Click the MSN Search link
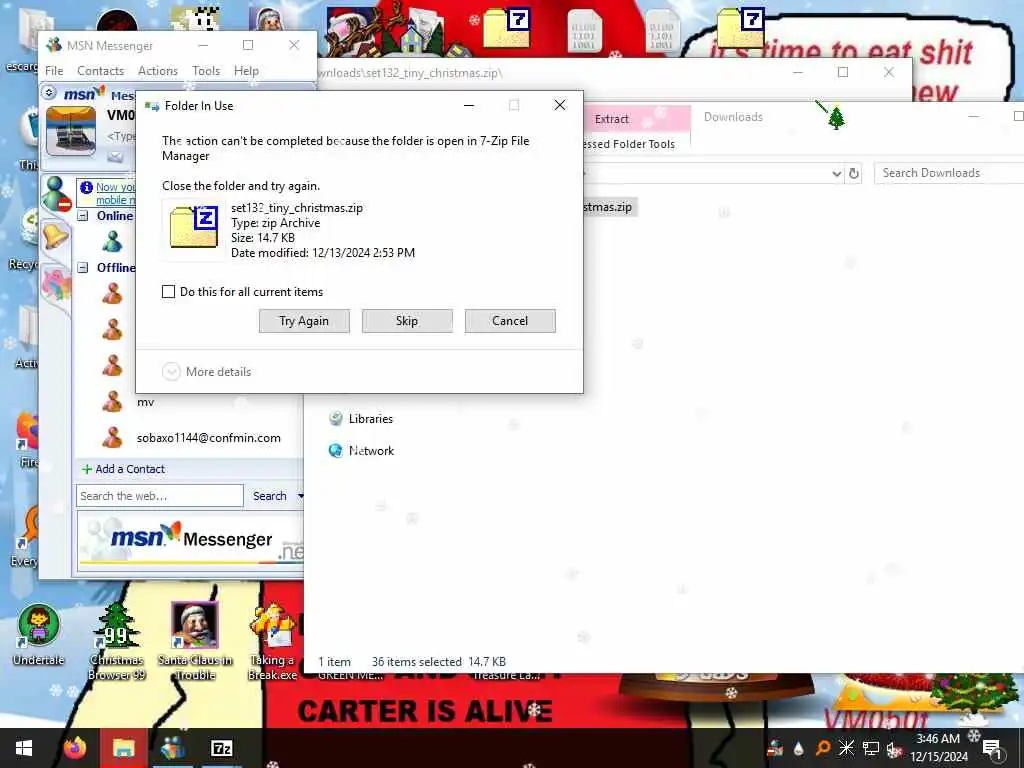The height and width of the screenshot is (768, 1024). [270, 496]
